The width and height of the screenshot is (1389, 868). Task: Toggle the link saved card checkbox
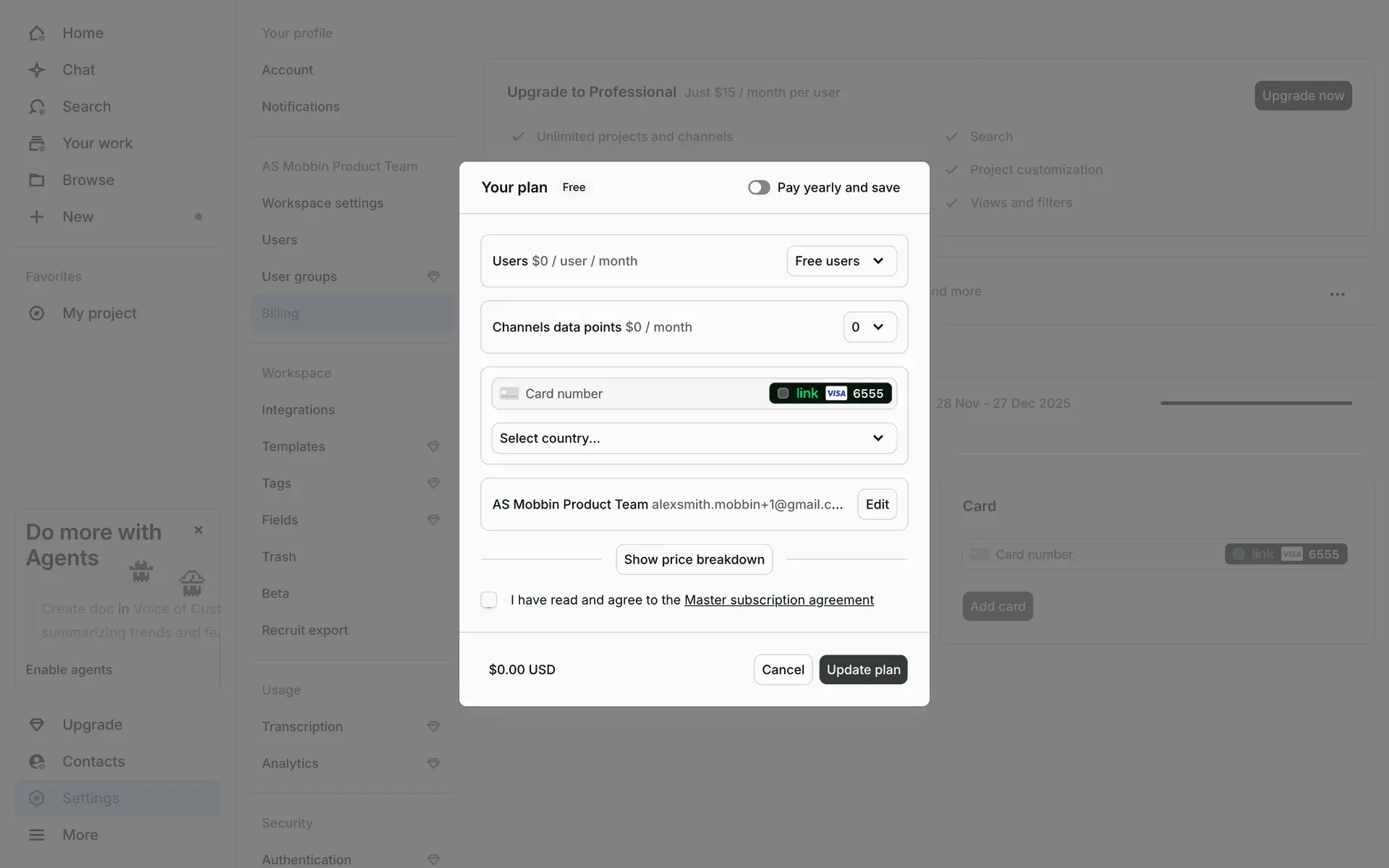point(783,393)
